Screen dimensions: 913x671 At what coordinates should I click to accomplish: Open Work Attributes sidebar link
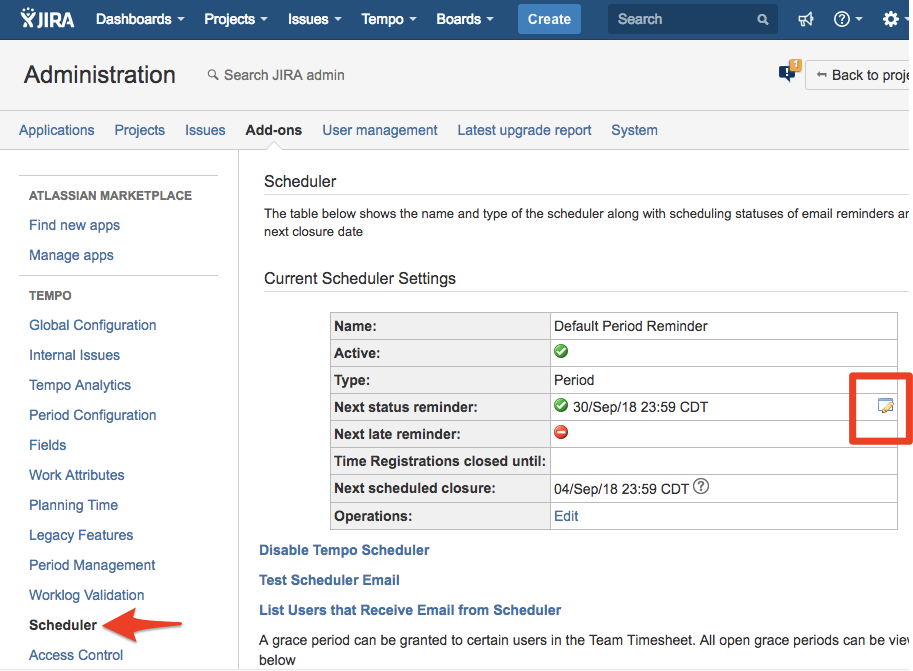tap(77, 475)
